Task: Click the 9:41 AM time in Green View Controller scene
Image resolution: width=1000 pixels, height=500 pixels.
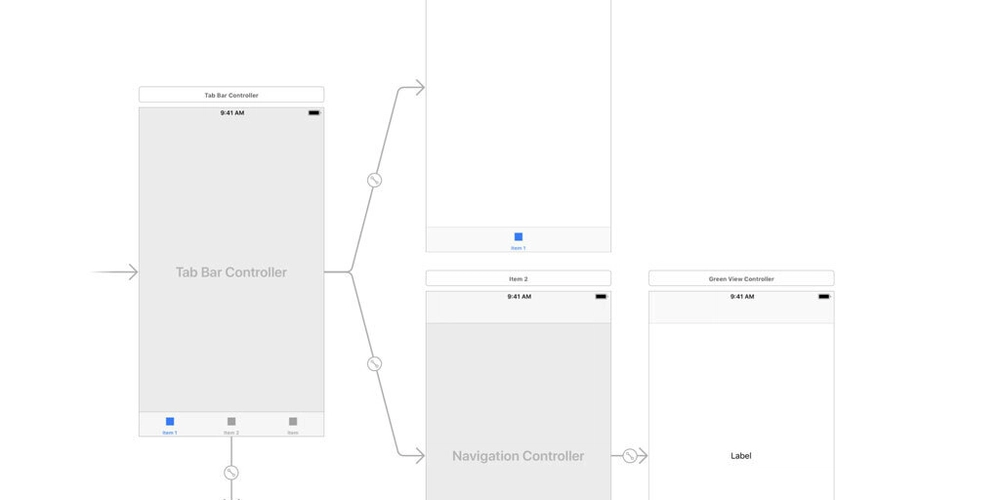Action: (x=742, y=297)
